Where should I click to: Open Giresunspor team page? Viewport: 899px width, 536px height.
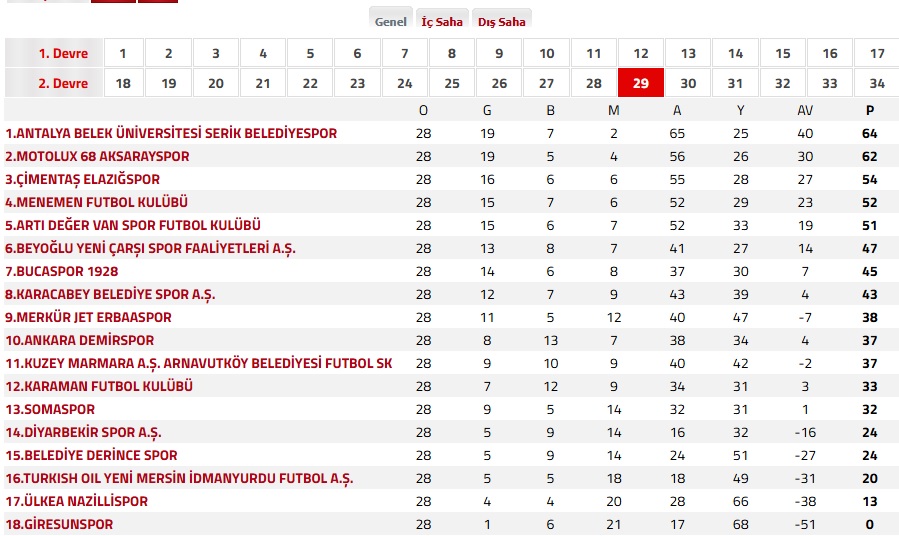pos(59,524)
